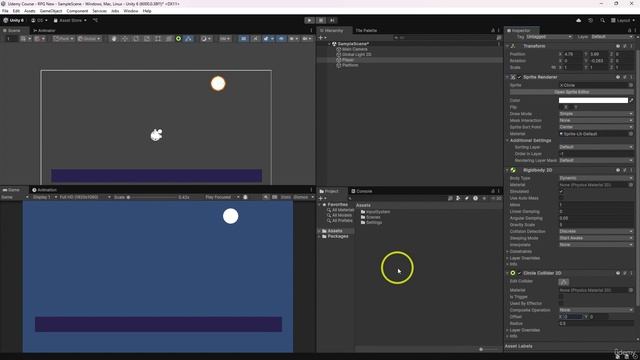Open the Sprite Renderer presets icon
Viewport: 640px width, 360px height.
625,77
